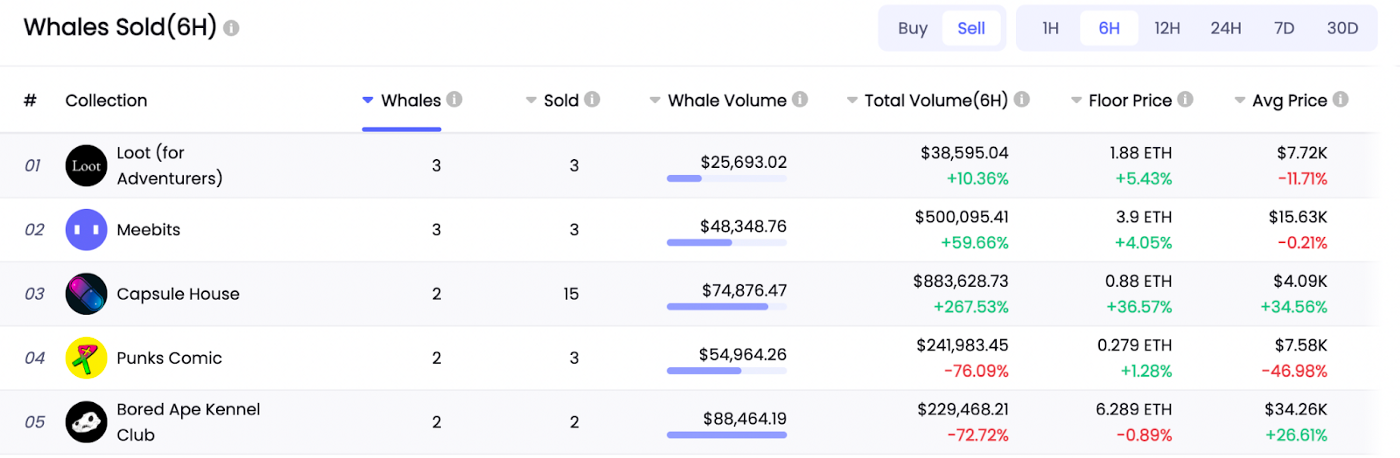
Task: Click the info icon next to Whale Volume
Action: tap(800, 100)
